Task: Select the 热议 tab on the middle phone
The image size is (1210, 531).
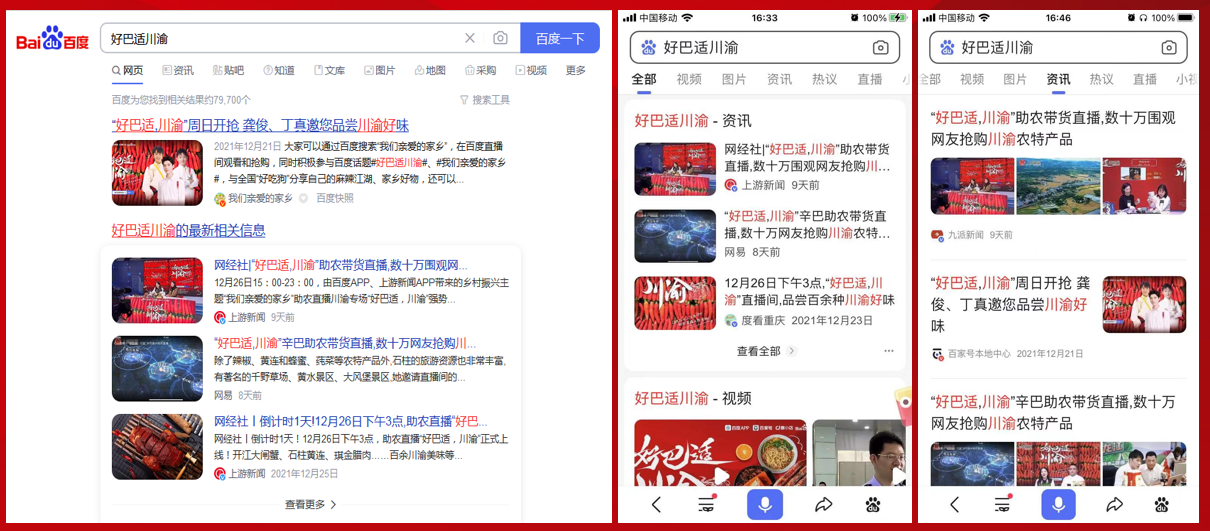Action: tap(825, 79)
